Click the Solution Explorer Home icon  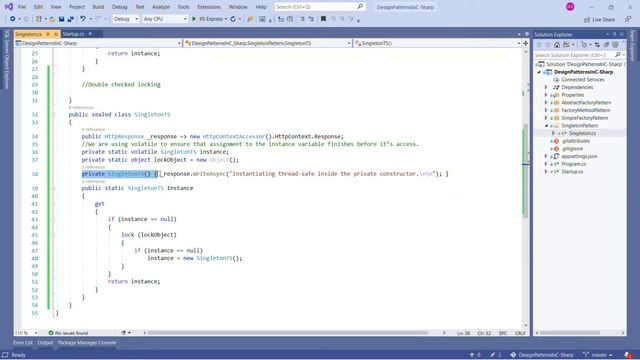coord(557,44)
